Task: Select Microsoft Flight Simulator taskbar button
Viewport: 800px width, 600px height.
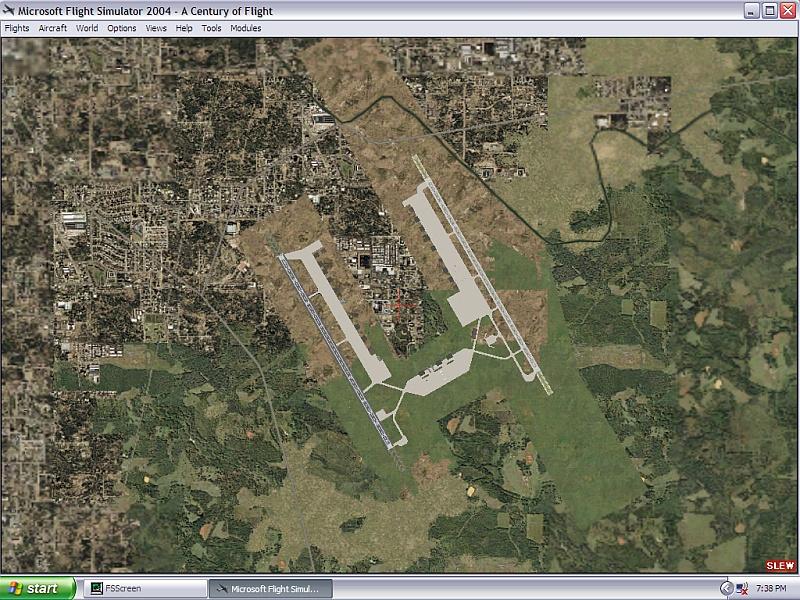Action: pos(271,589)
